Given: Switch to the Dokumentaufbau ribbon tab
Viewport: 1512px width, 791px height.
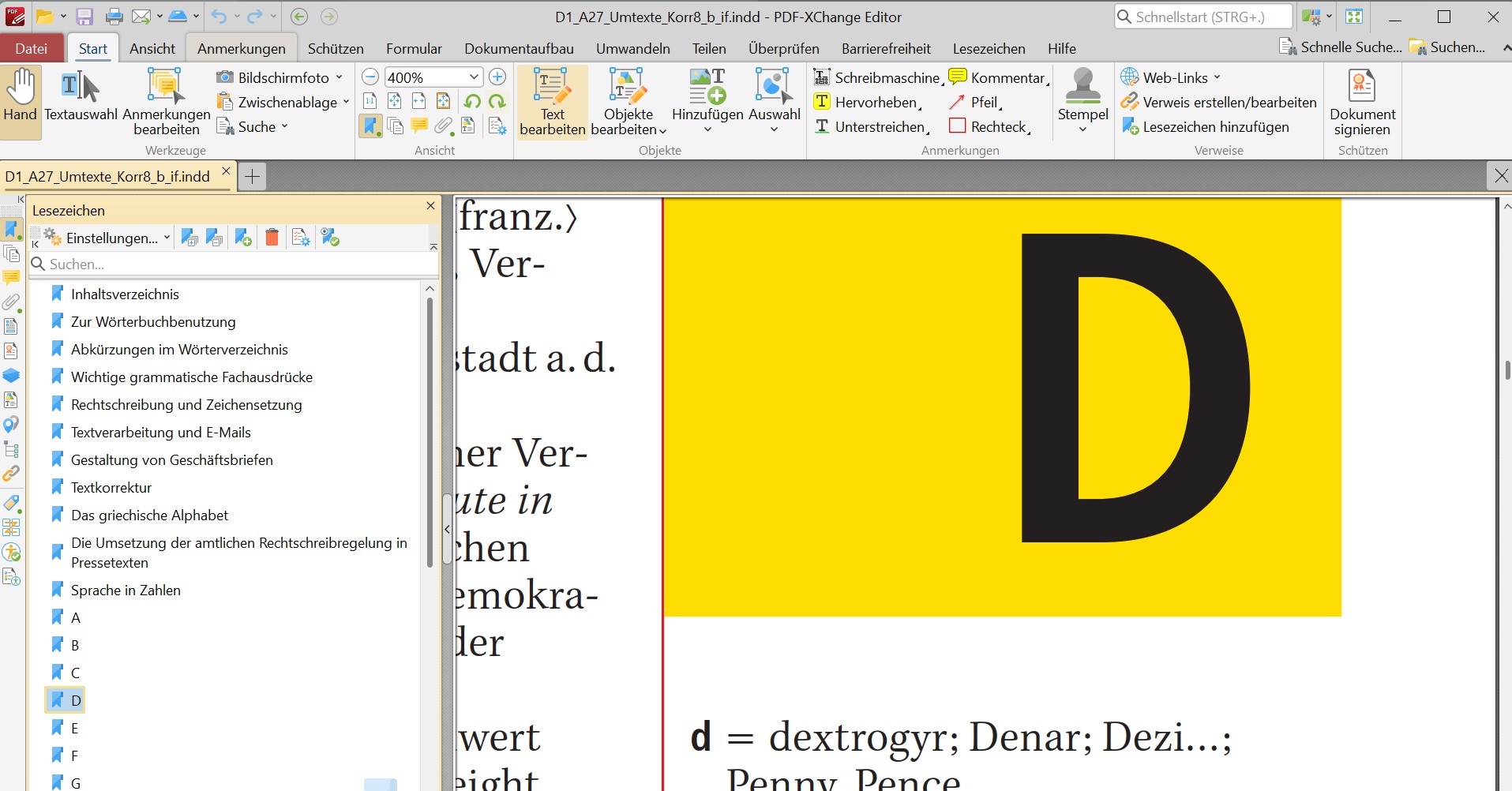Looking at the screenshot, I should (x=519, y=49).
